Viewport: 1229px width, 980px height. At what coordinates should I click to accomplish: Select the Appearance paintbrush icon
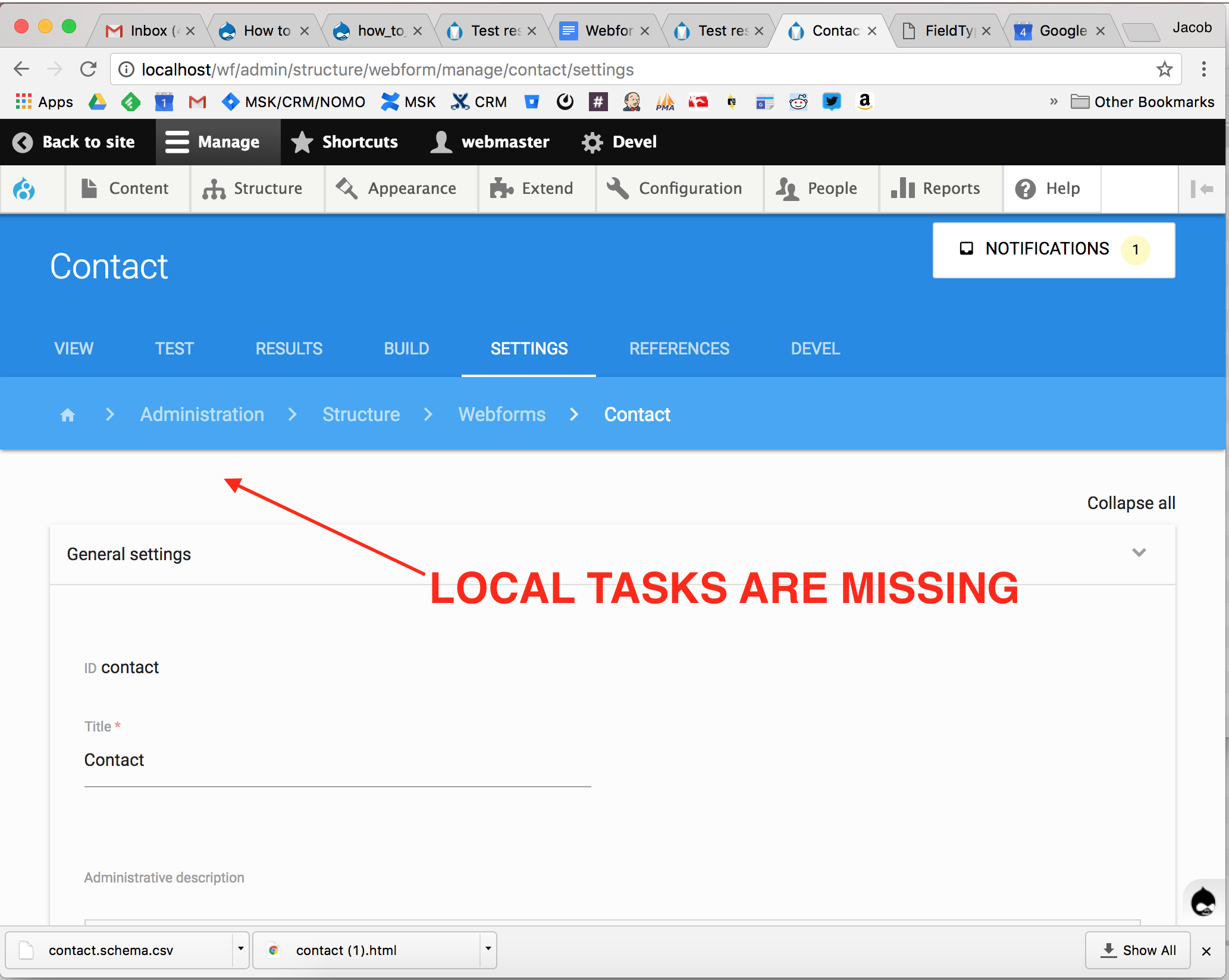347,189
